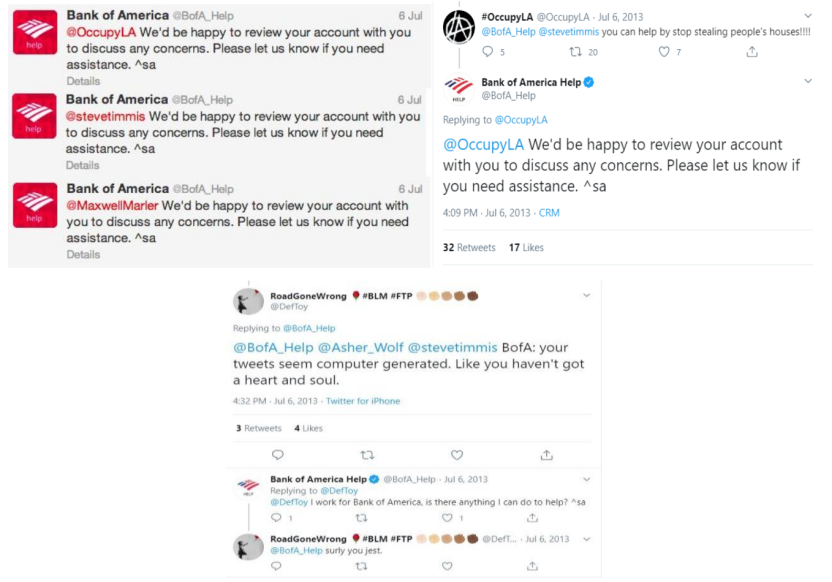Click reply icon under the 'heart and soul' tweet
Screen dimensions: 832x582
278,455
